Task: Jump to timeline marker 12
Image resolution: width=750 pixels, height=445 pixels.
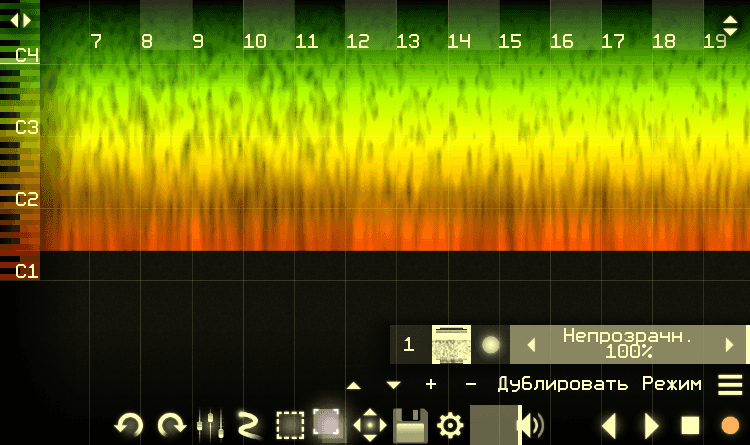Action: [358, 42]
